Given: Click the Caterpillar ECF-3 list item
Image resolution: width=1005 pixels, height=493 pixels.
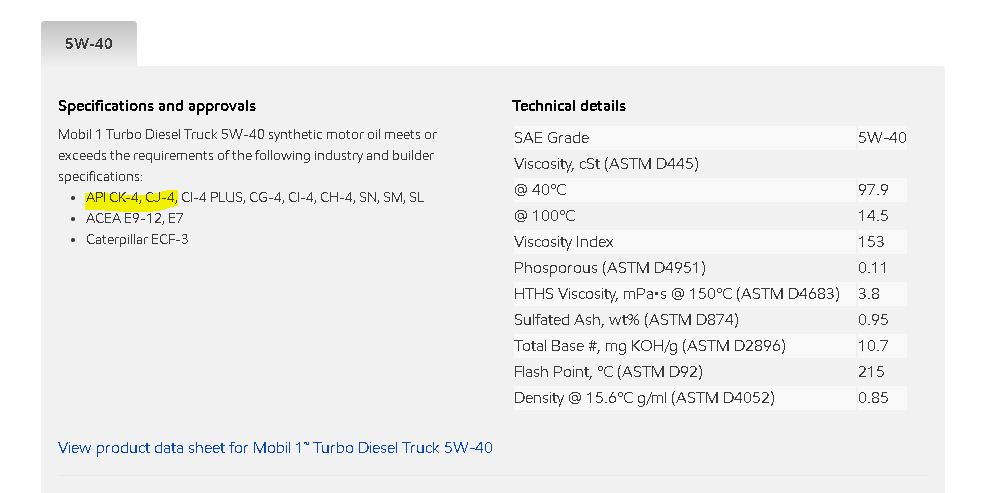Looking at the screenshot, I should 137,239.
